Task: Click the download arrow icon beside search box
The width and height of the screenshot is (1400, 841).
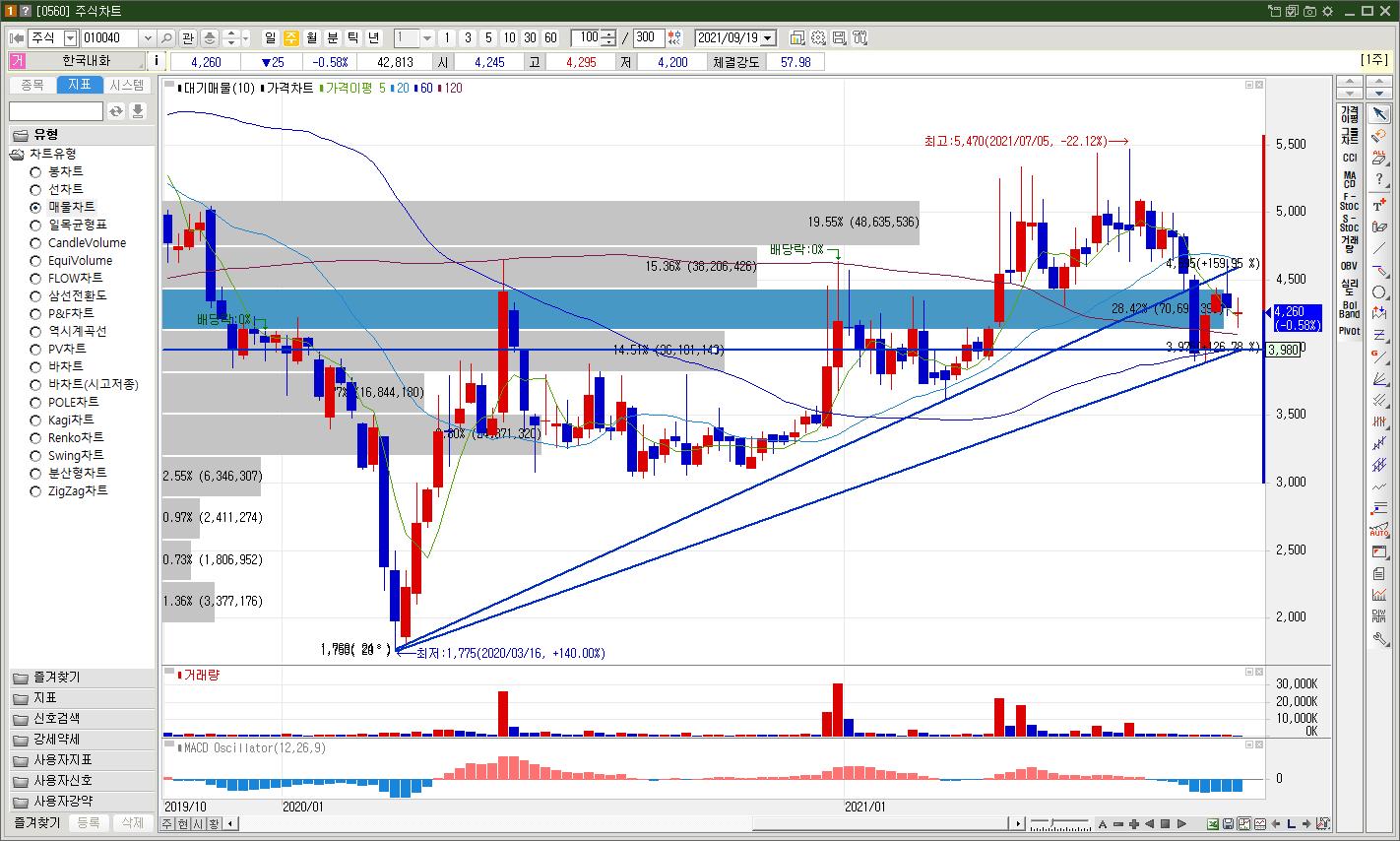Action: click(x=138, y=111)
